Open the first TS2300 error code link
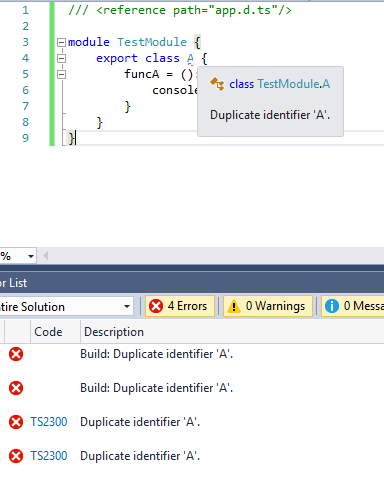Viewport: 384px width, 477px height. [x=49, y=422]
